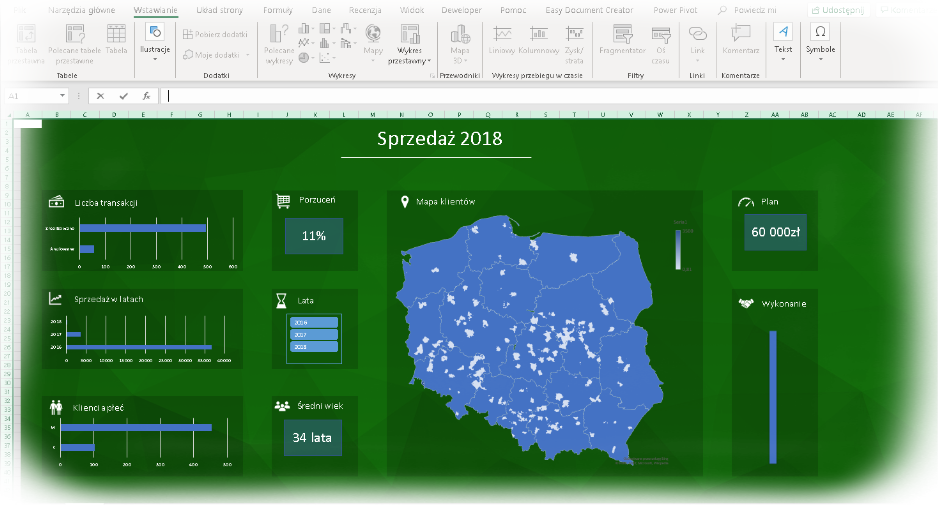Viewport: 938px width, 505px height.
Task: Click the Oś czasu timeline icon
Action: [x=661, y=39]
